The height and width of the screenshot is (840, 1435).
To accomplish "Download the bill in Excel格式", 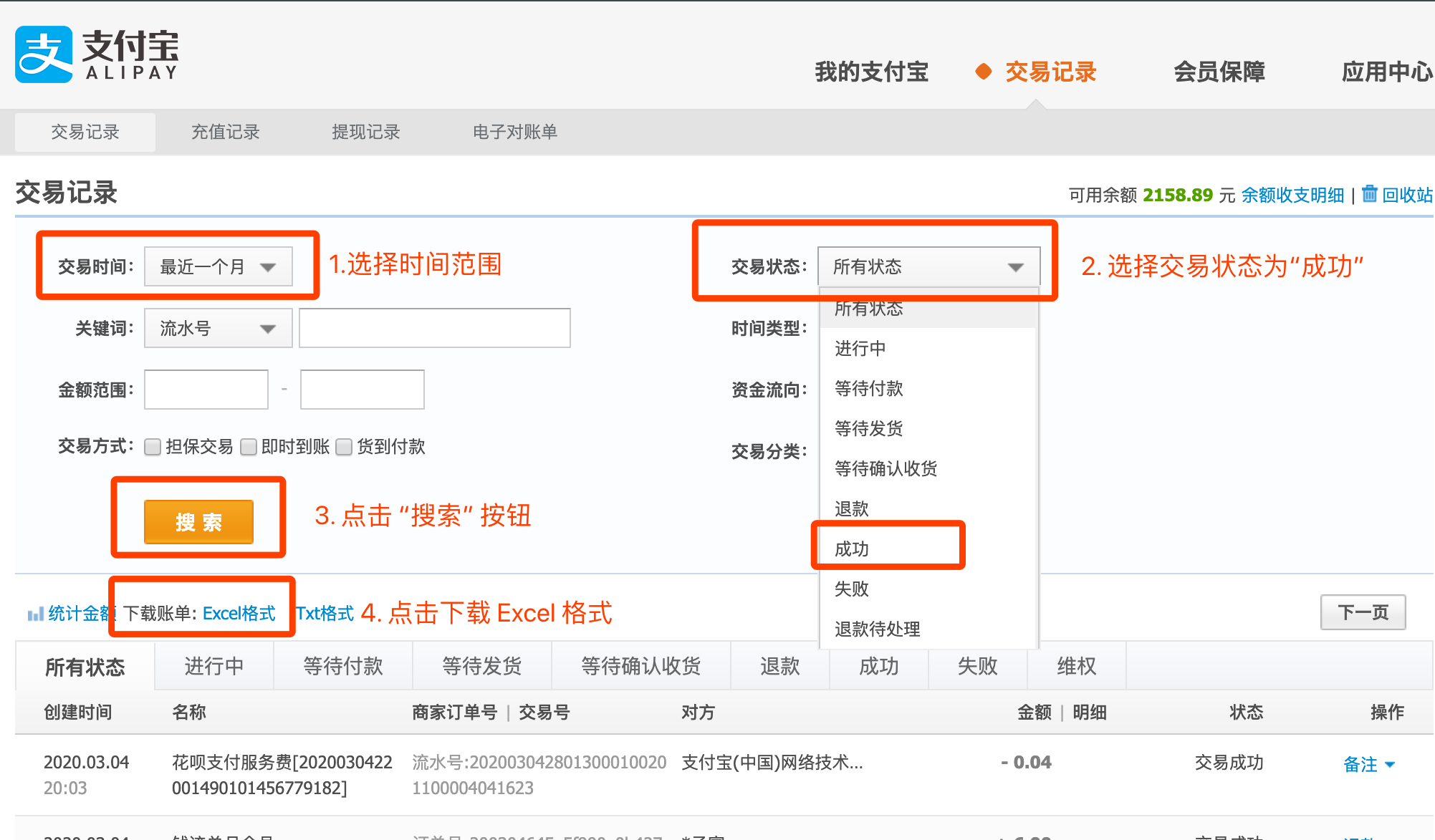I will tap(239, 614).
